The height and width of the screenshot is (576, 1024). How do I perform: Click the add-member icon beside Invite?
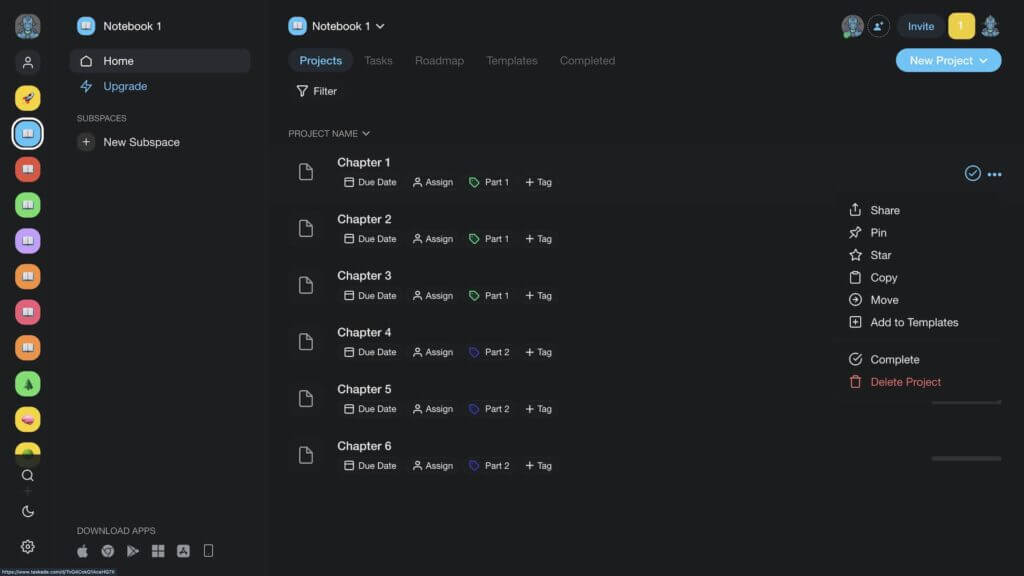(878, 25)
